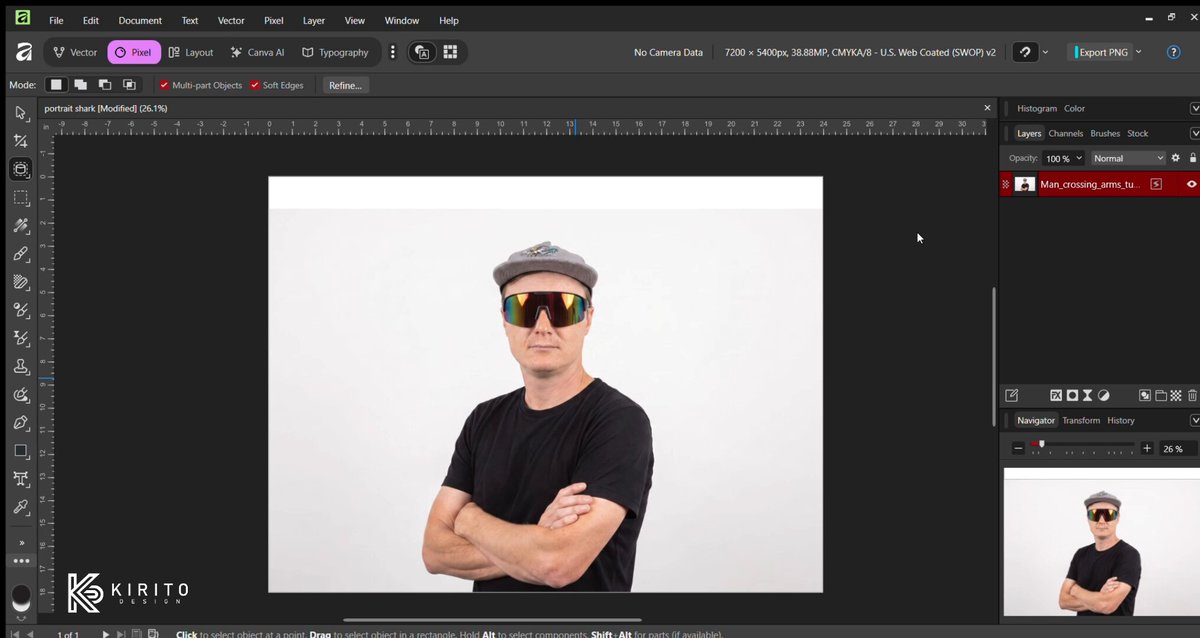Select the Clone stamp tool

click(20, 367)
